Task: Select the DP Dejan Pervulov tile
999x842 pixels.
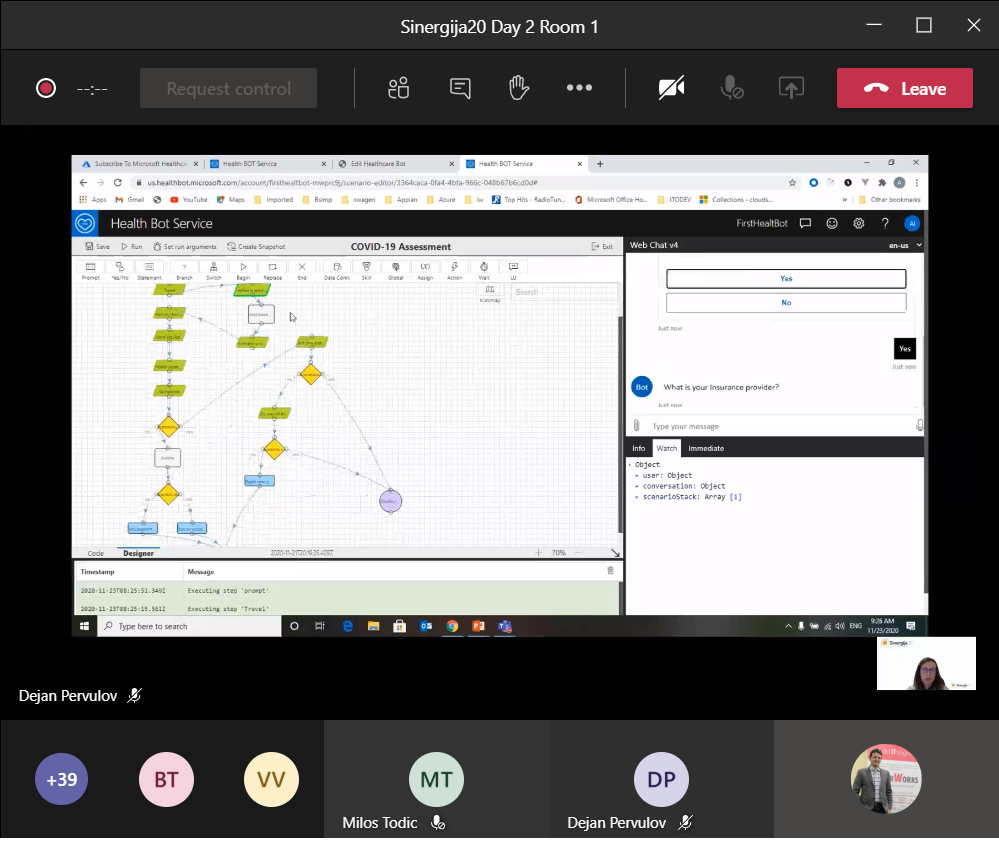Action: pos(661,779)
